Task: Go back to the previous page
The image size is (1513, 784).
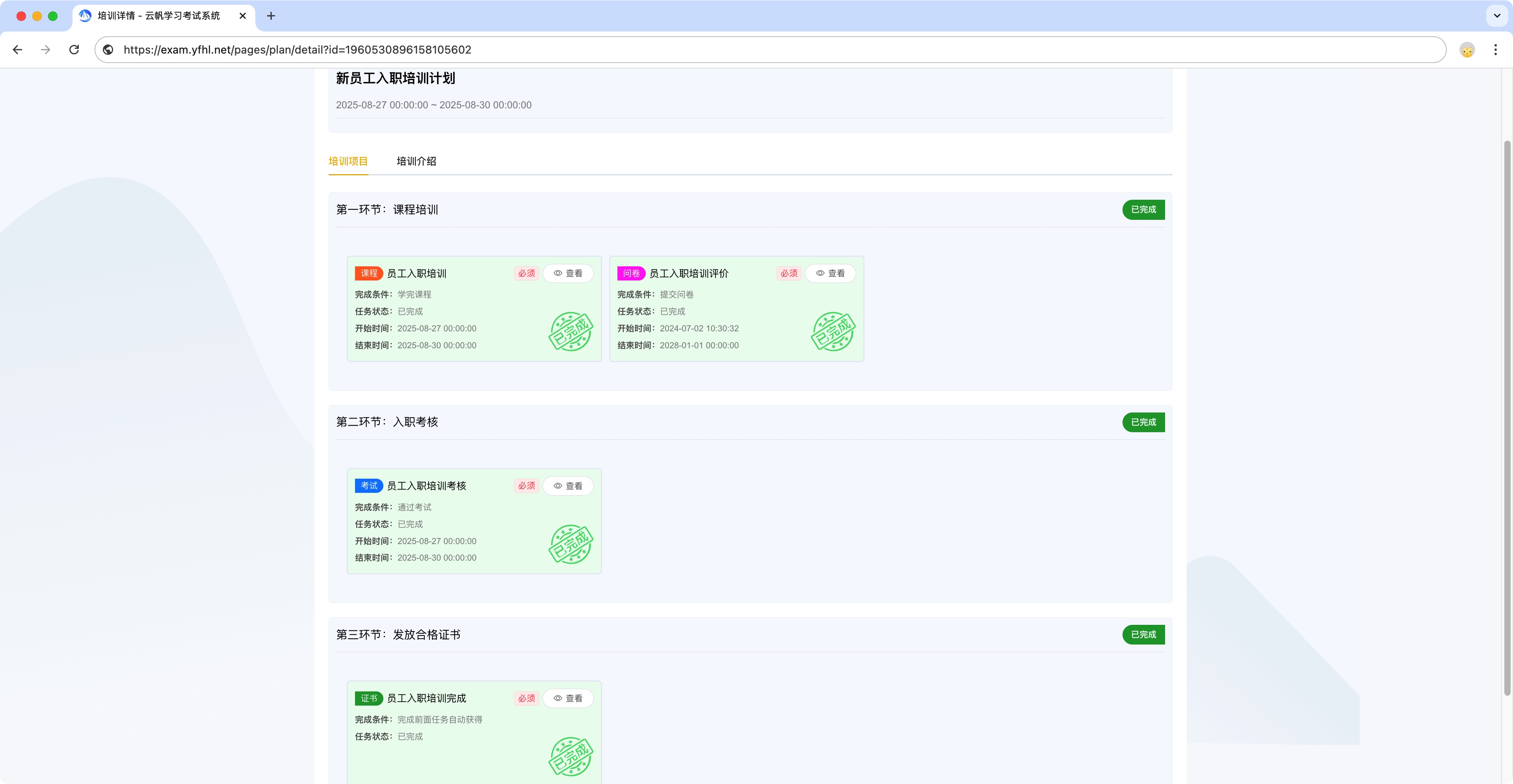Action: click(18, 50)
